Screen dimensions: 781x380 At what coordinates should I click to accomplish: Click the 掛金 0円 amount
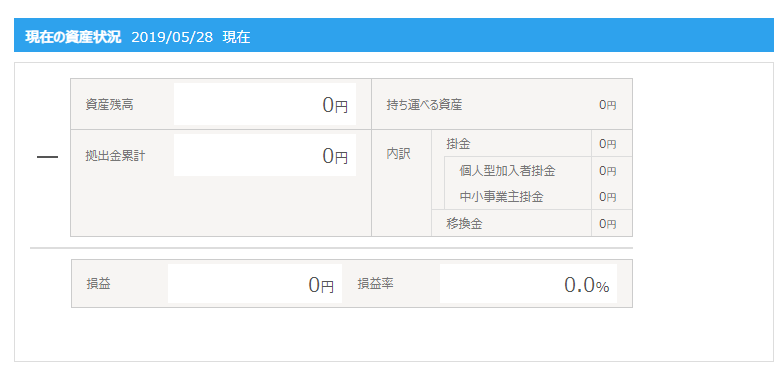click(608, 144)
